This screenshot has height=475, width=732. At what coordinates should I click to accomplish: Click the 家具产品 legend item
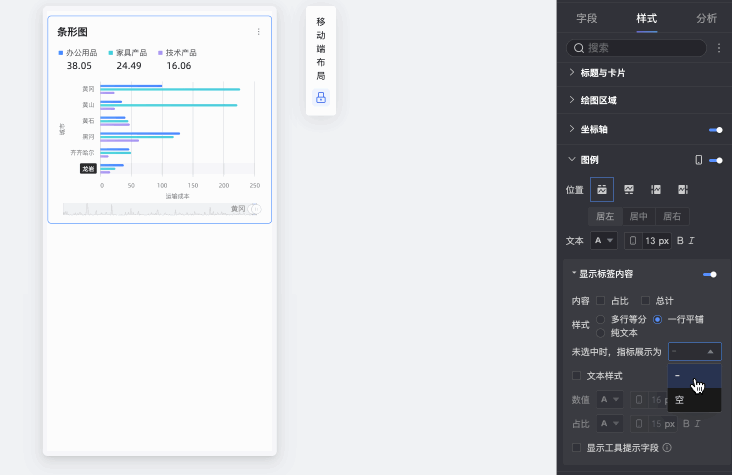127,53
